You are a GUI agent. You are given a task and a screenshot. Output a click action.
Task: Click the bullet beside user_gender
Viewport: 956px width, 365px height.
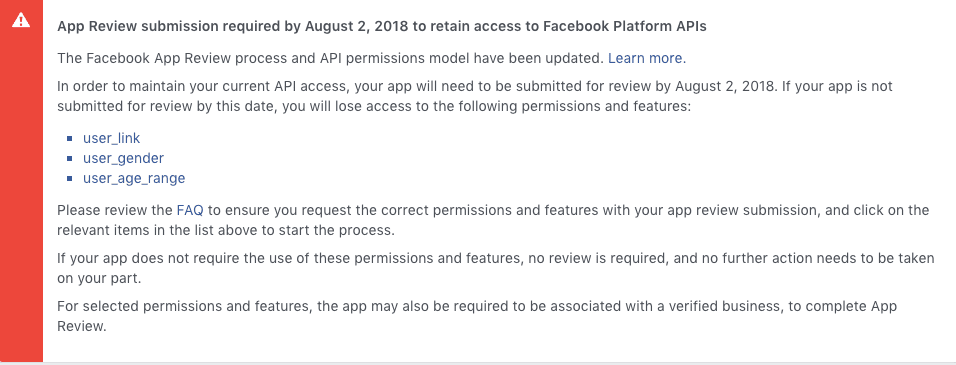70,159
